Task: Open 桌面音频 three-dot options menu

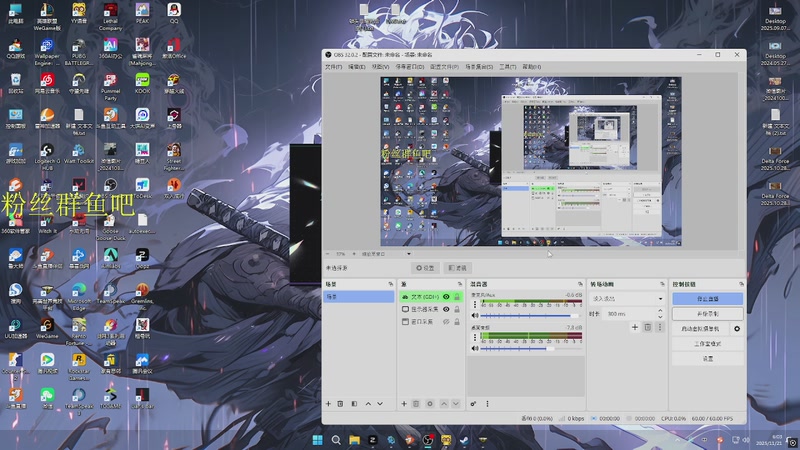Action: (x=475, y=337)
